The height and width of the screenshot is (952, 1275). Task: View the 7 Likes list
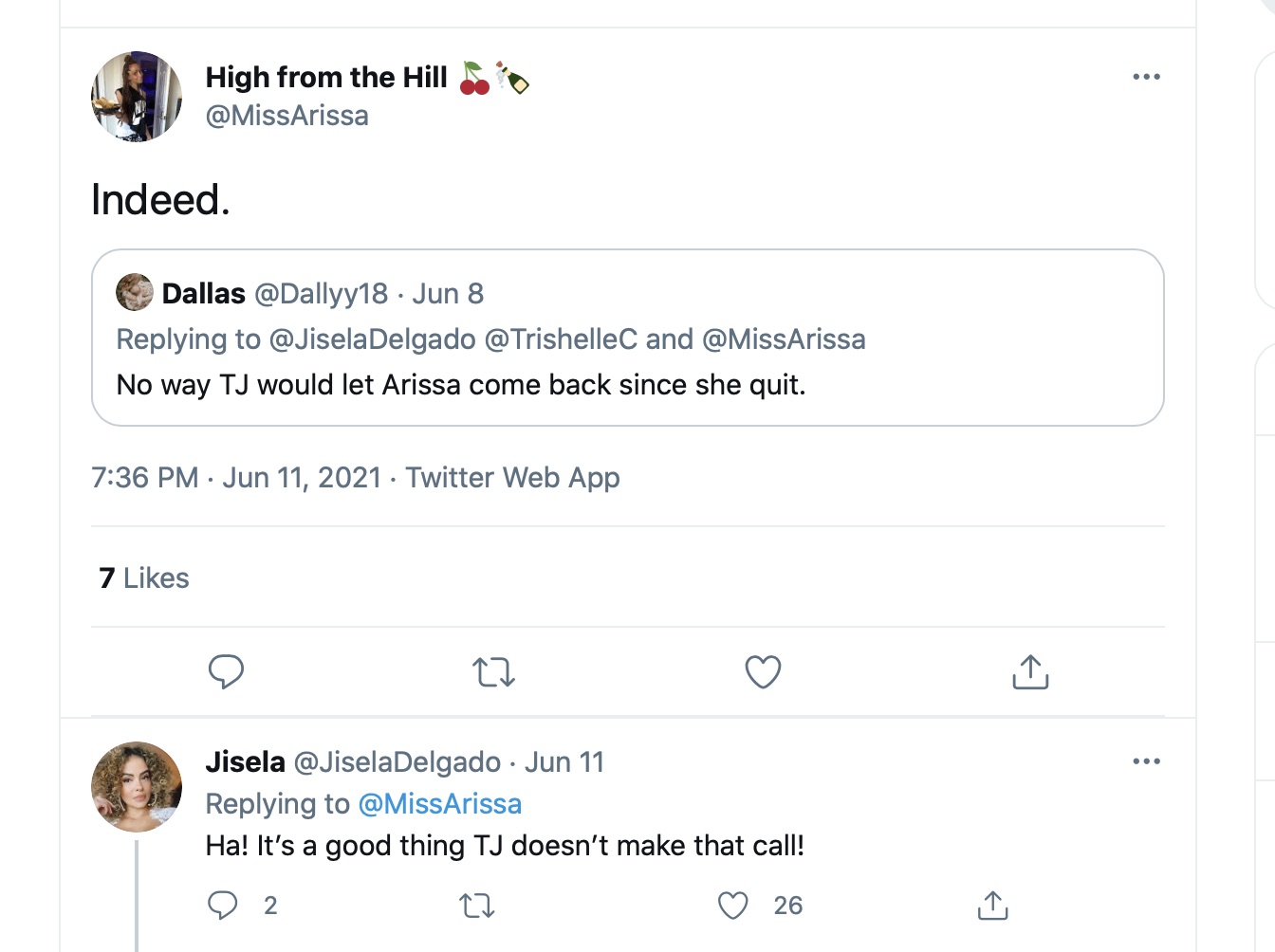coord(144,577)
